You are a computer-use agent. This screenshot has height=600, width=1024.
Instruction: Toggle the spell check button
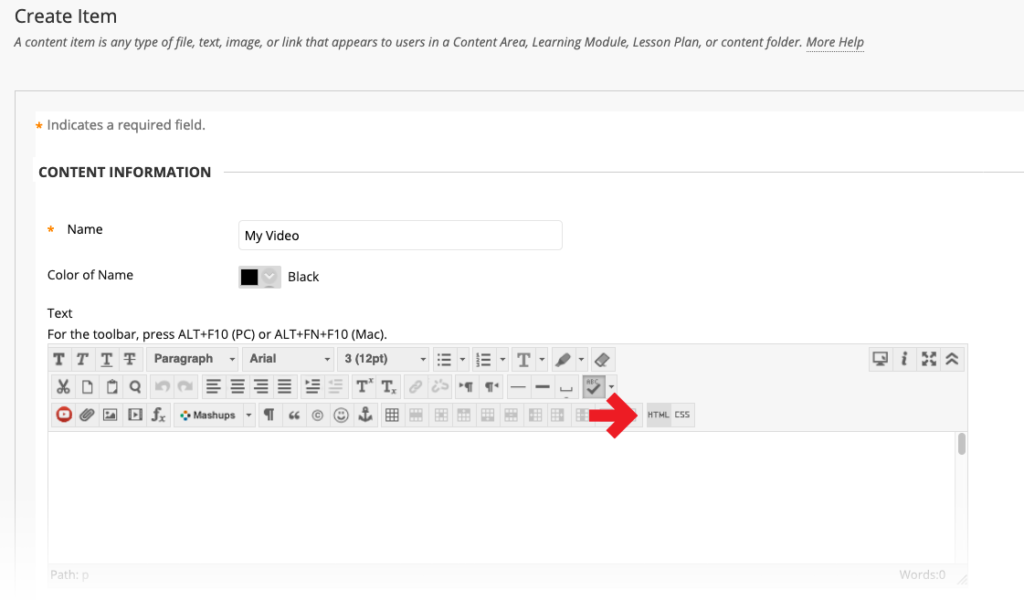594,387
